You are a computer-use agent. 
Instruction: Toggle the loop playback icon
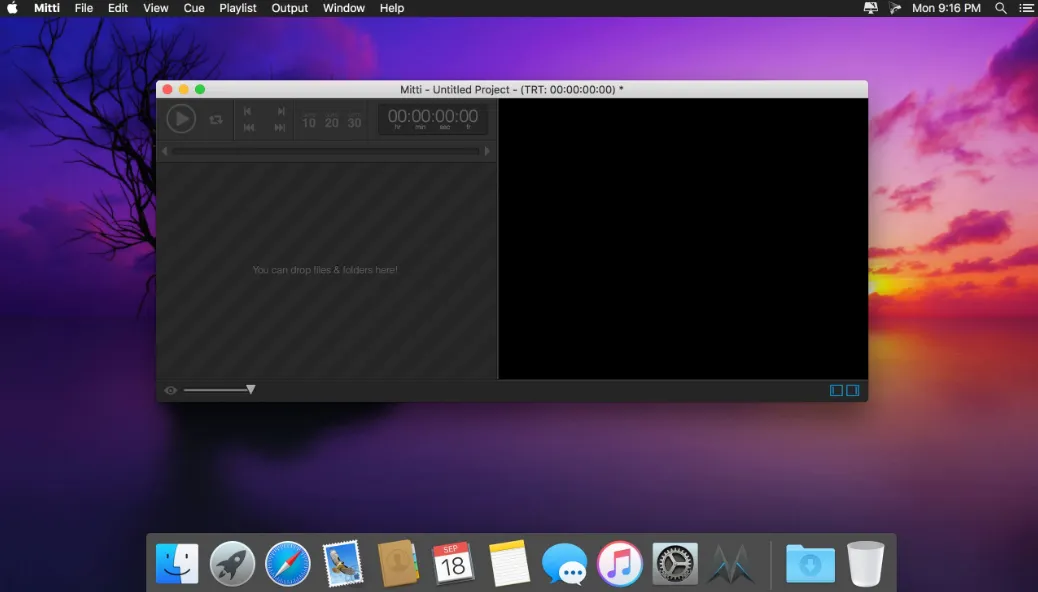(x=216, y=120)
